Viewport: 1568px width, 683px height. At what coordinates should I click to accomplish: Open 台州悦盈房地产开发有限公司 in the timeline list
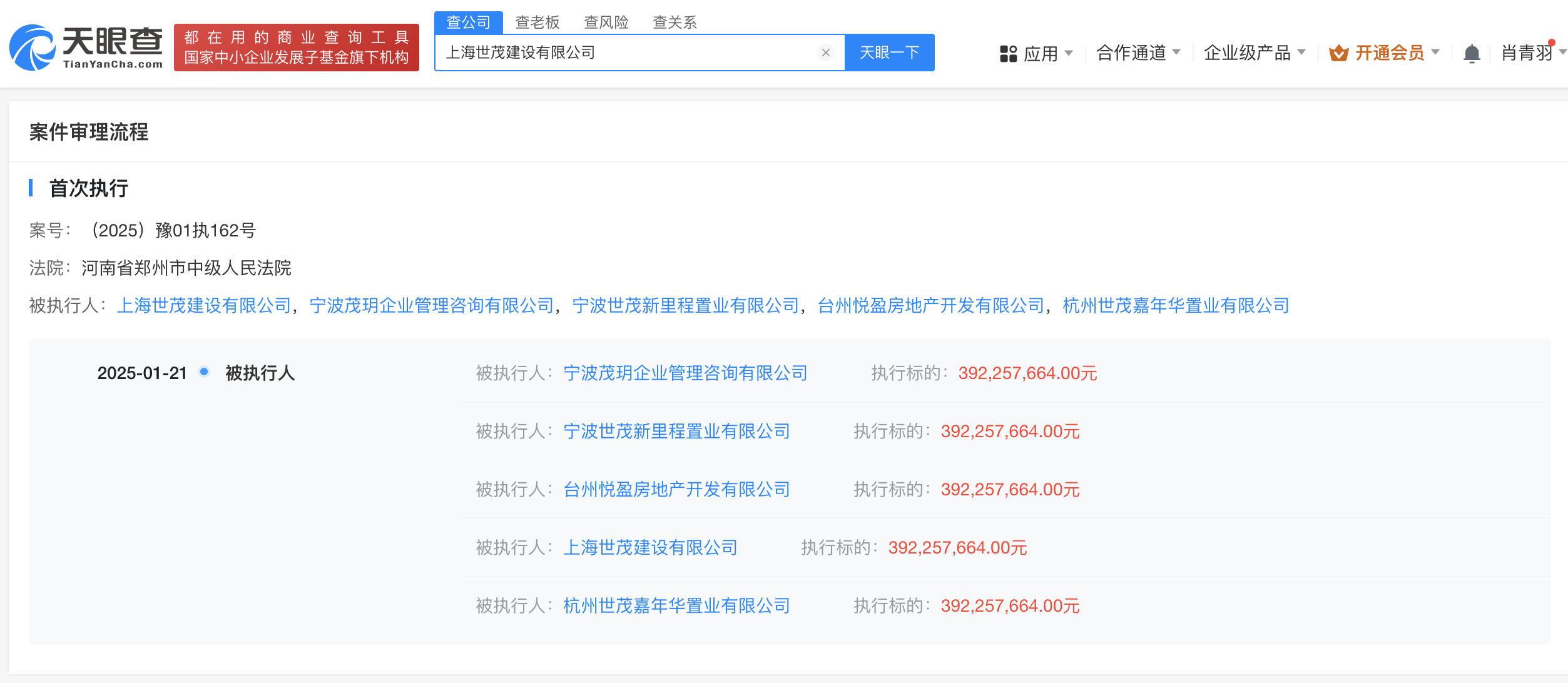click(x=676, y=489)
